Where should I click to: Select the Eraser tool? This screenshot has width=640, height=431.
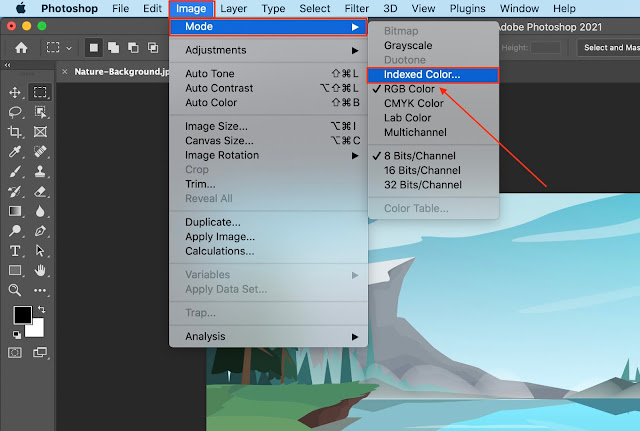pyautogui.click(x=40, y=191)
